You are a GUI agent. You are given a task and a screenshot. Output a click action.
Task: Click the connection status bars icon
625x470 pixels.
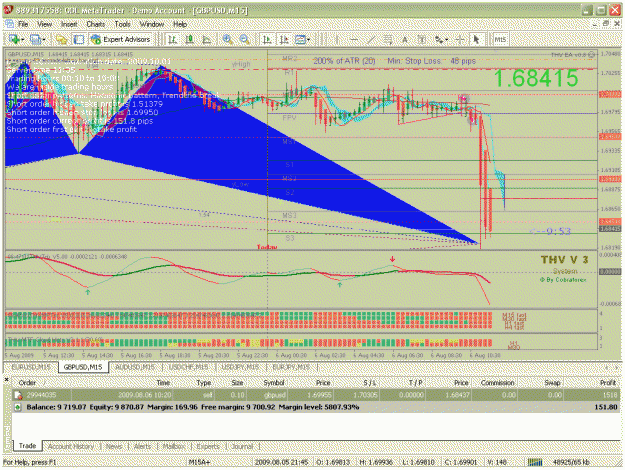[535, 462]
